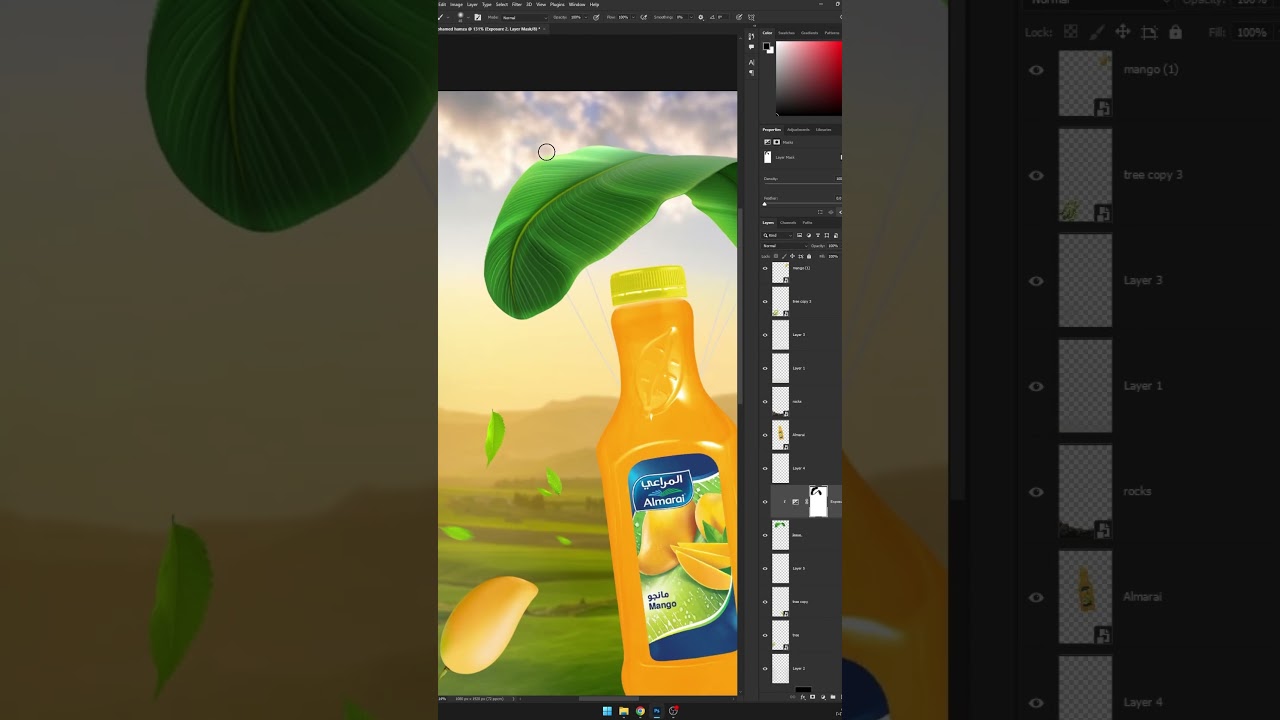Click the foreground color swatch
This screenshot has width=1280, height=720.
tap(766, 46)
